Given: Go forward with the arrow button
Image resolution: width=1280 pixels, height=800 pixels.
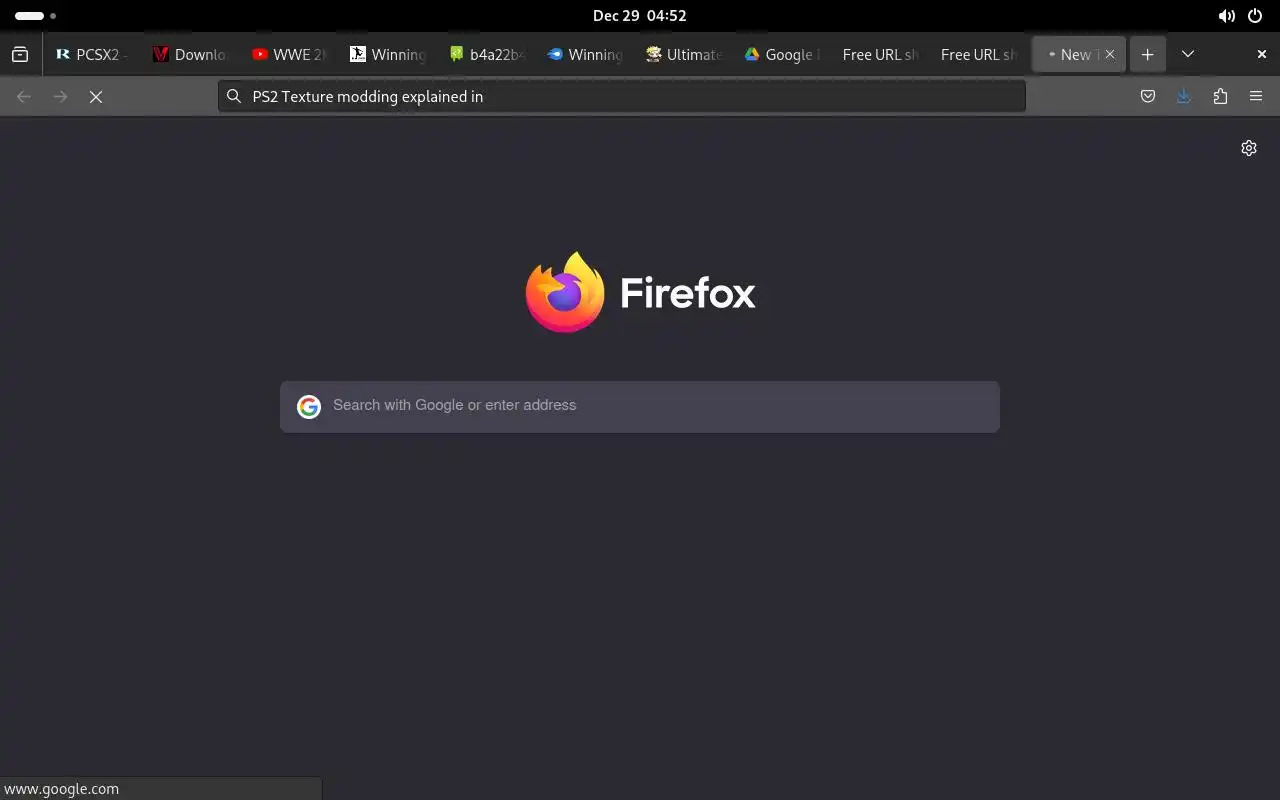Looking at the screenshot, I should point(60,97).
